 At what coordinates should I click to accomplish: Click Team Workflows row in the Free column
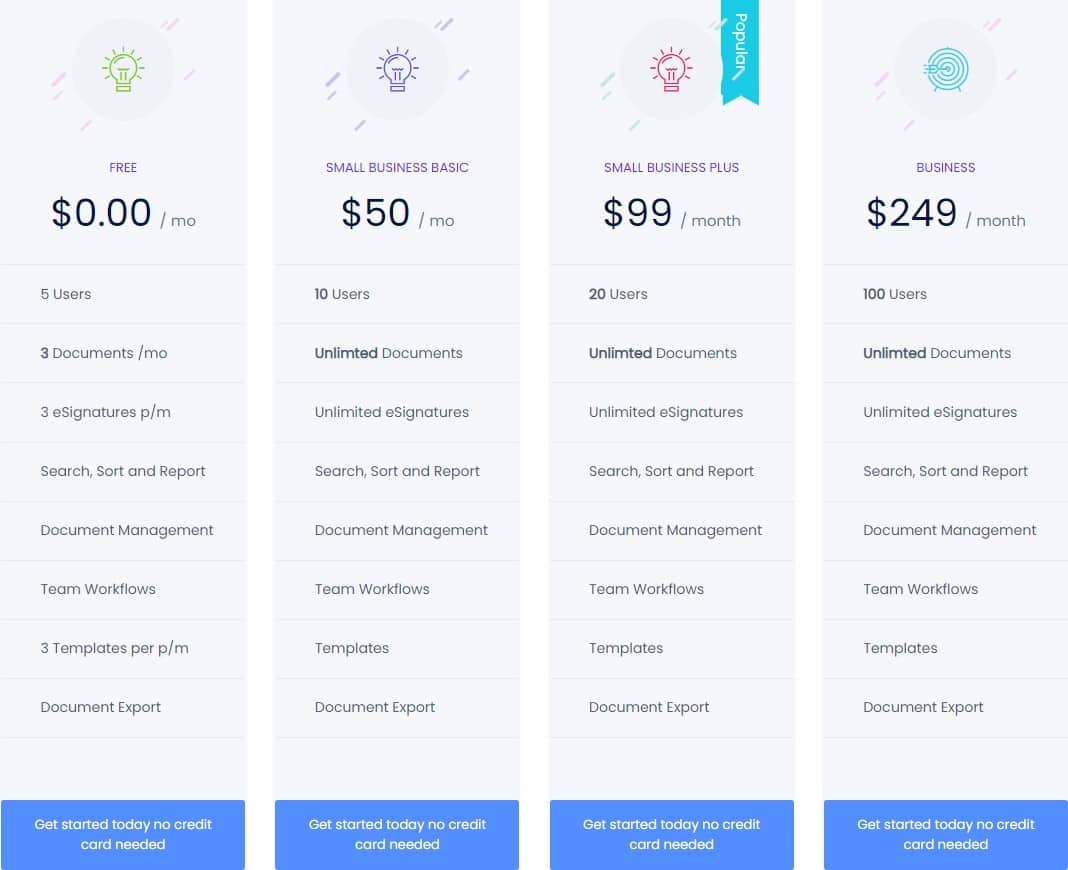[x=98, y=589]
